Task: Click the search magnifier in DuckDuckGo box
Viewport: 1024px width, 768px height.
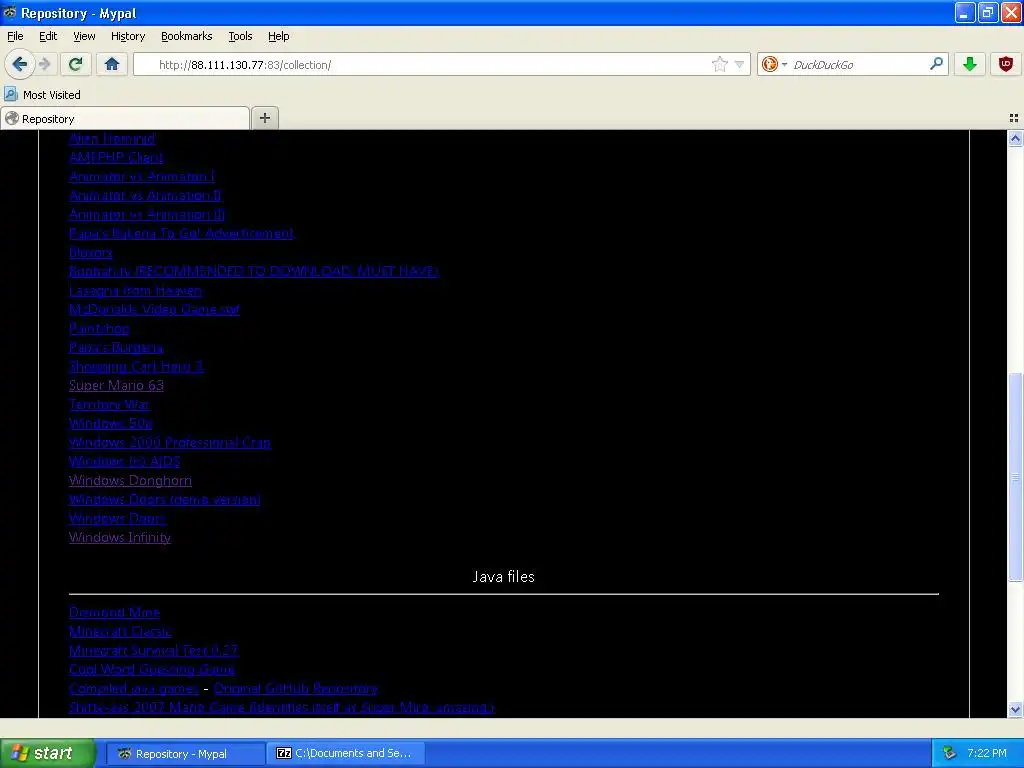Action: (936, 64)
